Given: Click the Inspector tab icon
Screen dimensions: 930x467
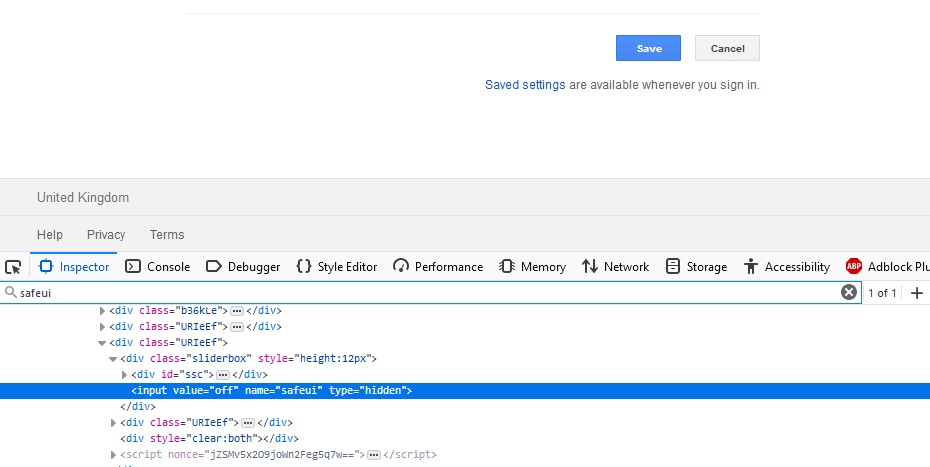Looking at the screenshot, I should [46, 267].
